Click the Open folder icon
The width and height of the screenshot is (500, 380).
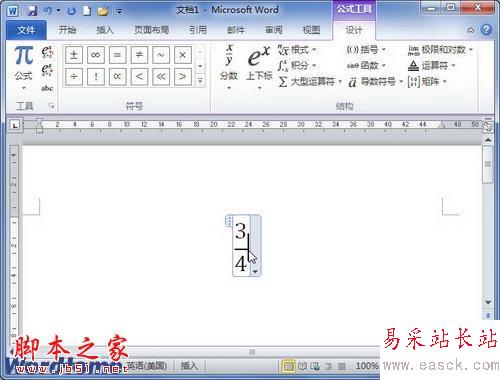pos(103,11)
